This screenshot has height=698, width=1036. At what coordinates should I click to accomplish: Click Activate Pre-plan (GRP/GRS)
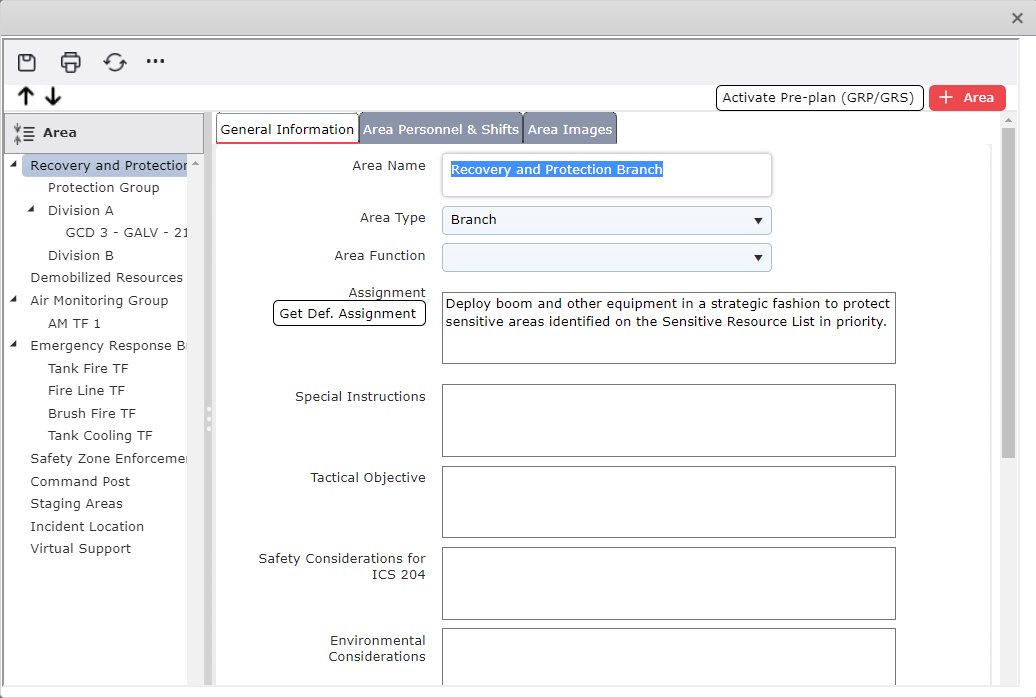point(819,97)
